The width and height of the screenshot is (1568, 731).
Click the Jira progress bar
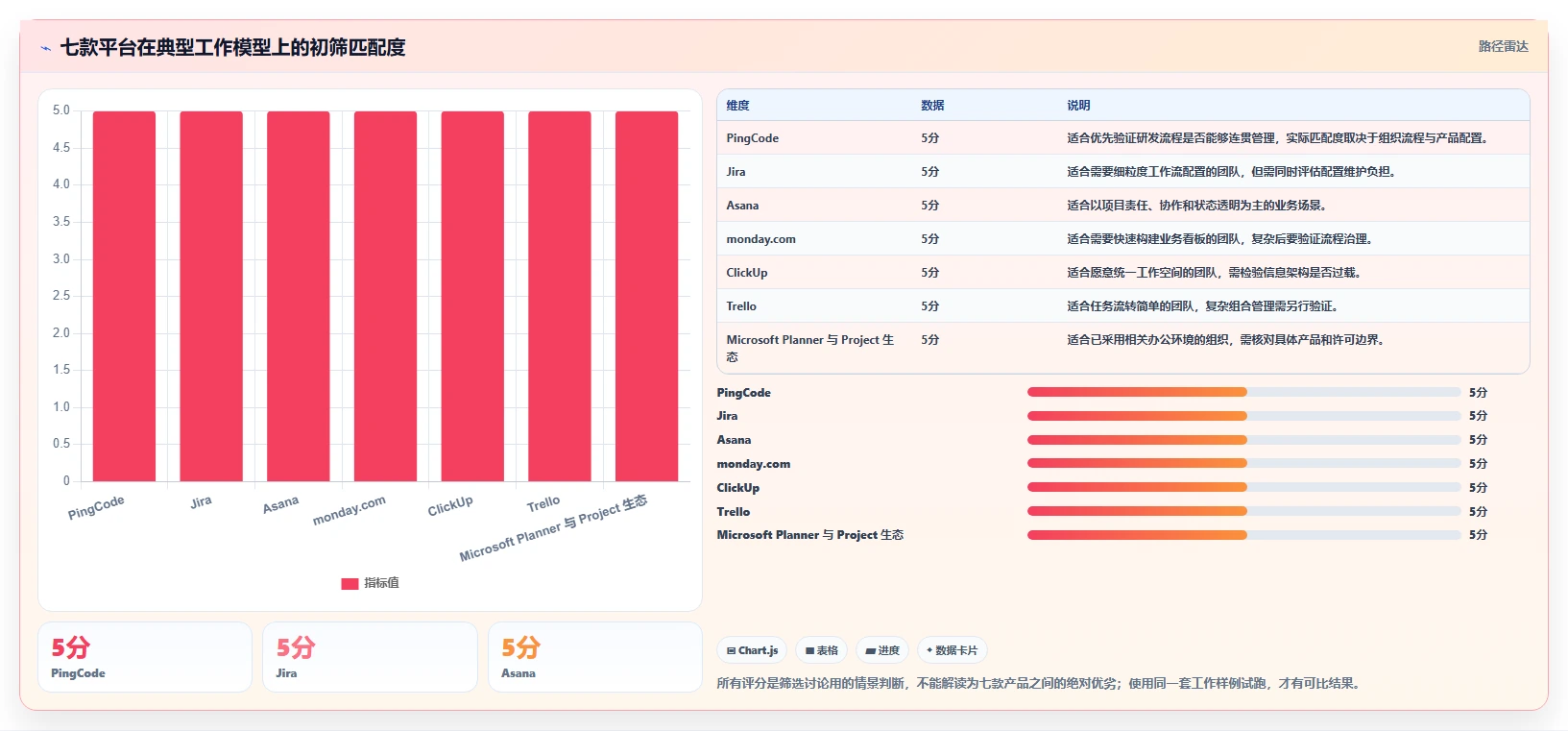click(x=1243, y=416)
